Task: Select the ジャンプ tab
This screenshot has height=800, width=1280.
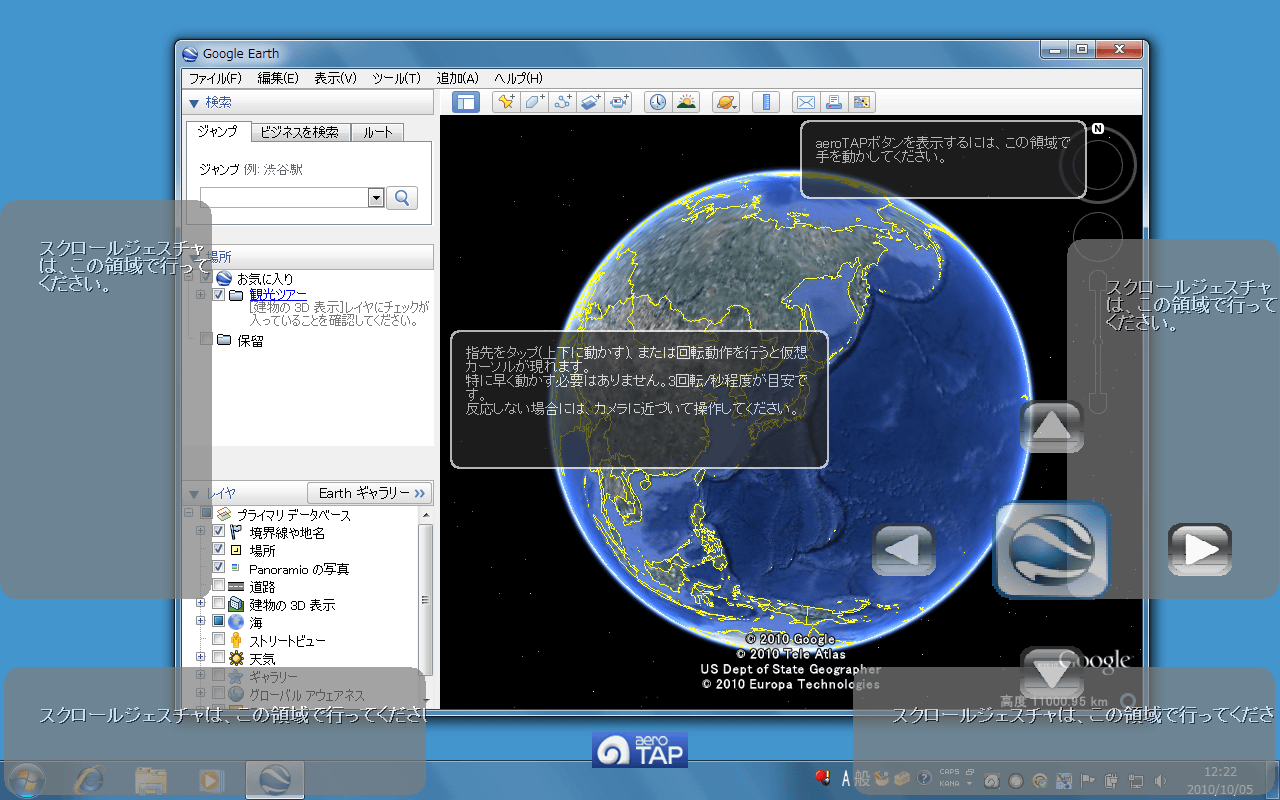Action: [218, 131]
